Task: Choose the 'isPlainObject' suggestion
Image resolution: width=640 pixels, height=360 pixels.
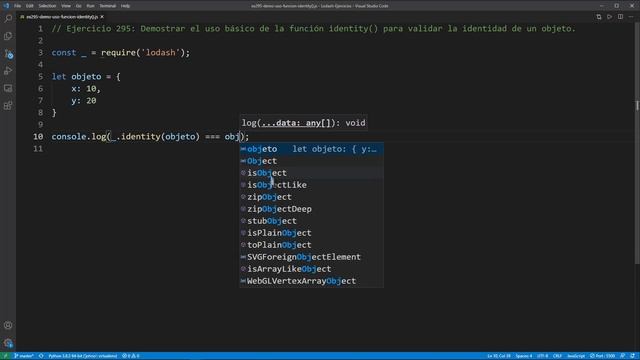Action: [x=311, y=233]
